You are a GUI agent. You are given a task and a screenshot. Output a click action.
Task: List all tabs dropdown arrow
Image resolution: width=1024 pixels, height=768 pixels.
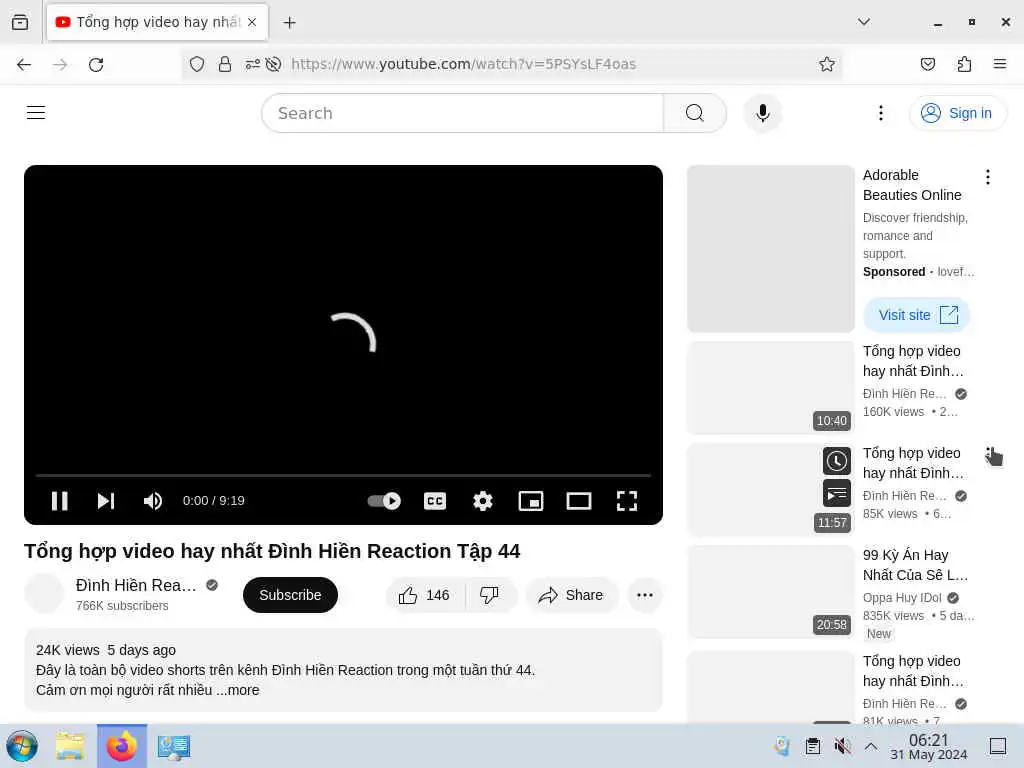[x=863, y=22]
